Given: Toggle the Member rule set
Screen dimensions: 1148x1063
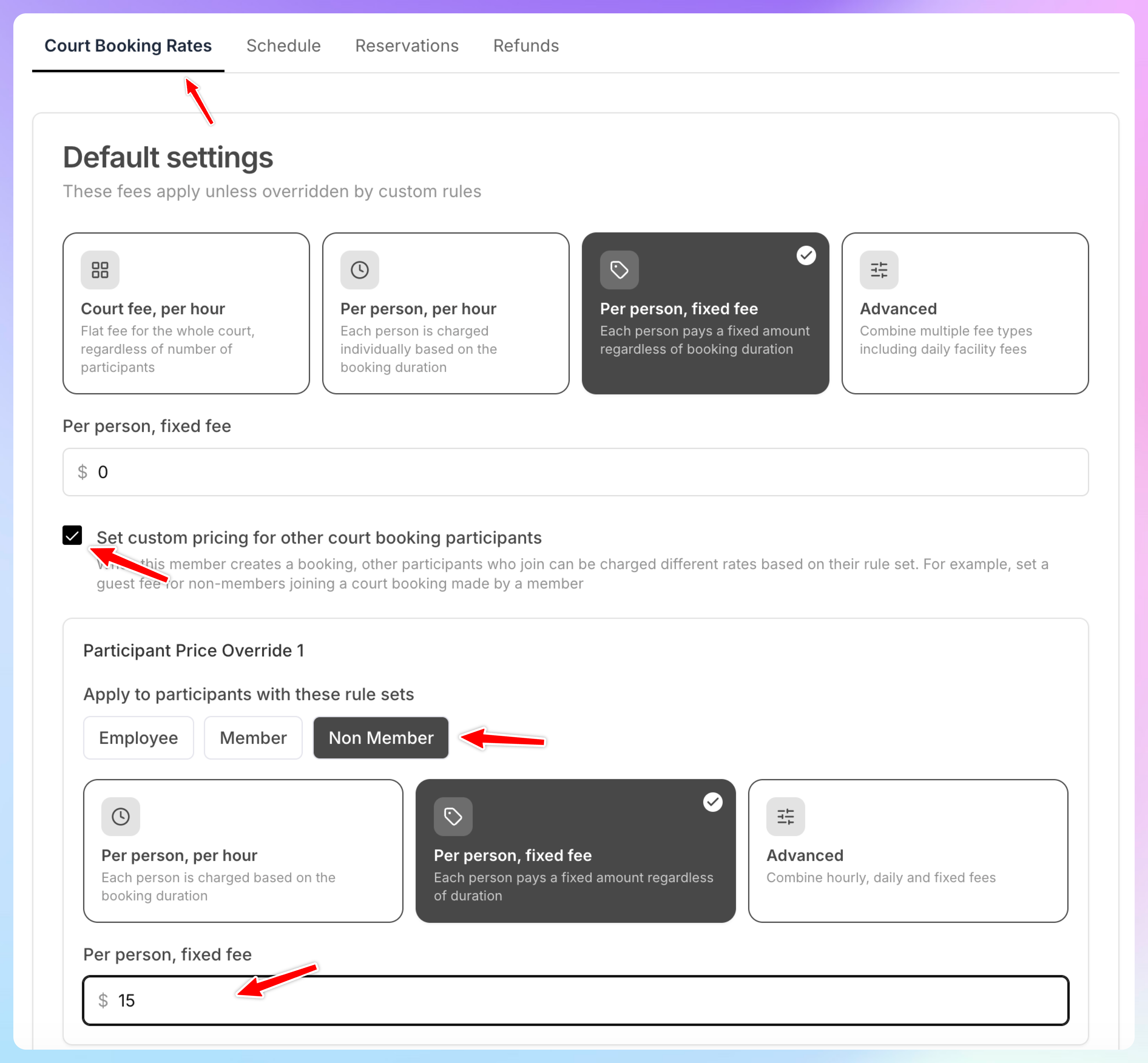Looking at the screenshot, I should click(x=253, y=738).
